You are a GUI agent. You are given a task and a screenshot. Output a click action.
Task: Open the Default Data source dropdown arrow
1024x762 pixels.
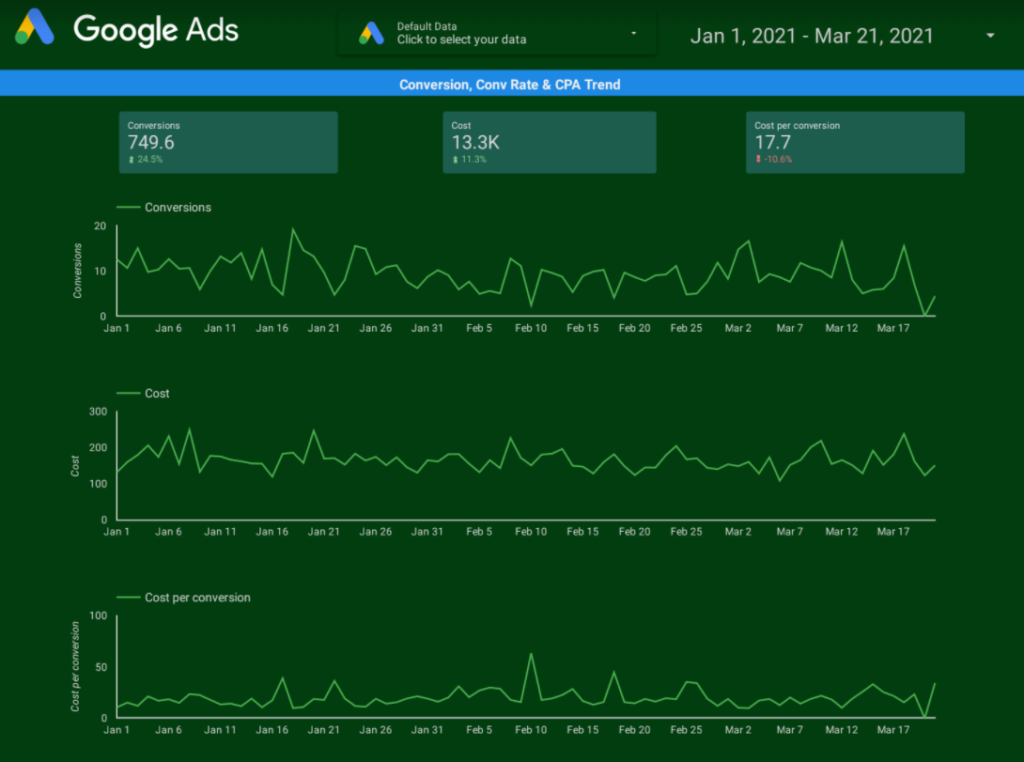click(633, 33)
